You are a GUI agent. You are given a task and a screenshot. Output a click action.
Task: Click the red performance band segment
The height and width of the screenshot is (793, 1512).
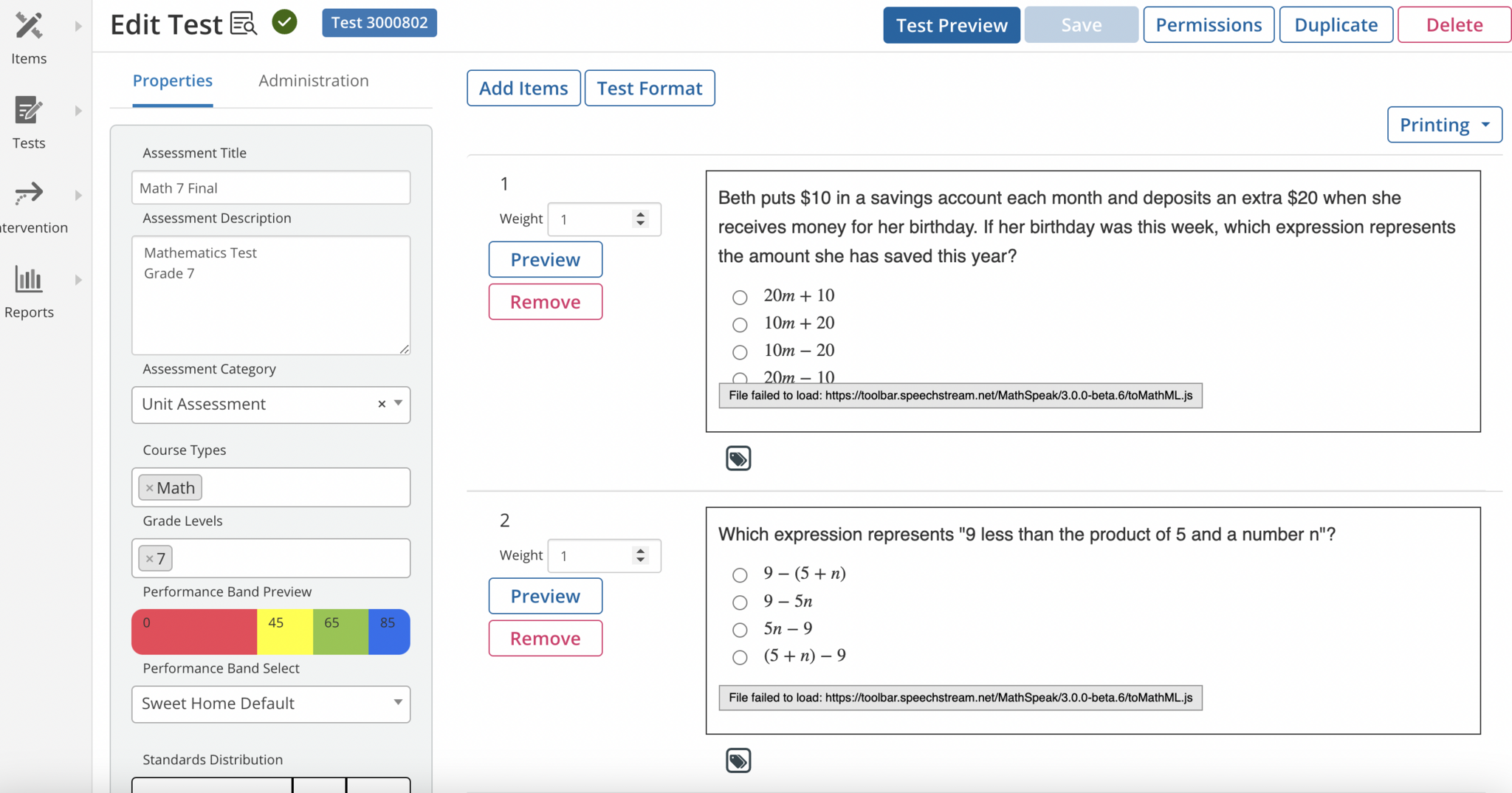(x=194, y=632)
